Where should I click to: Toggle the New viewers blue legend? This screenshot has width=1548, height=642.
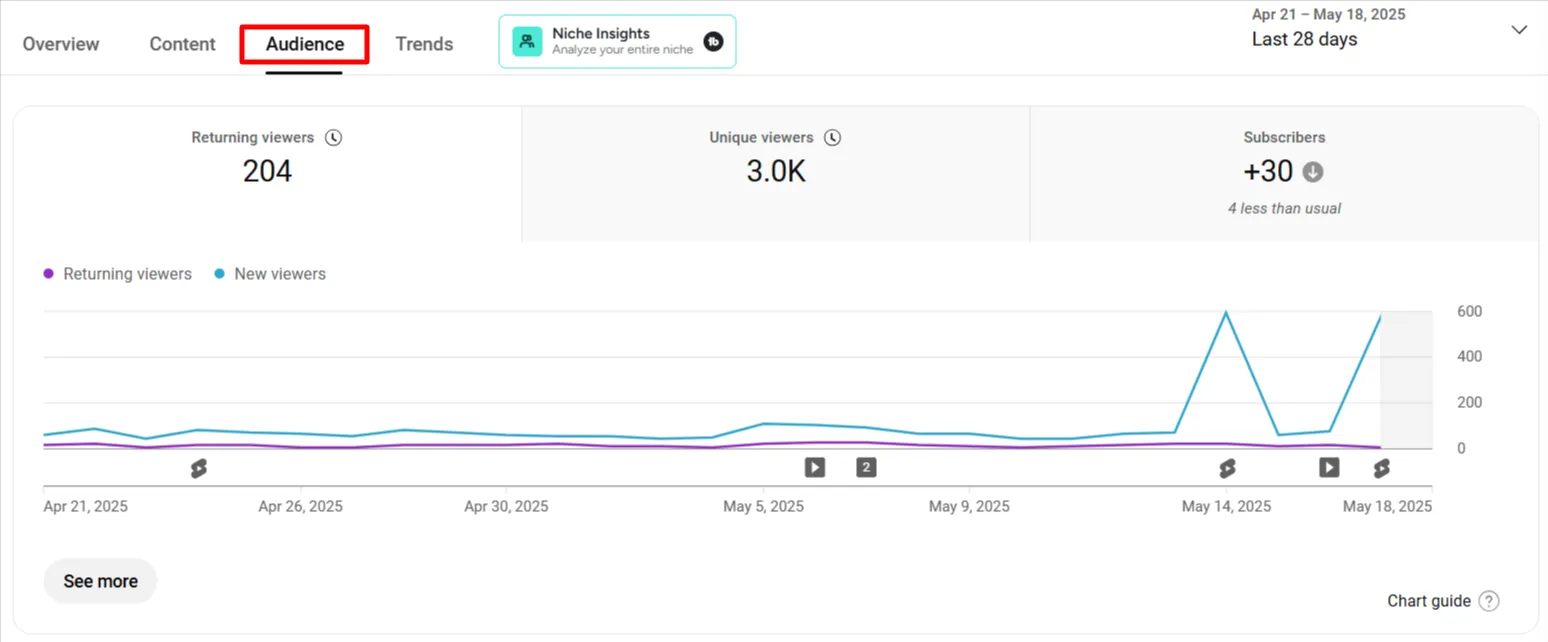coord(269,273)
